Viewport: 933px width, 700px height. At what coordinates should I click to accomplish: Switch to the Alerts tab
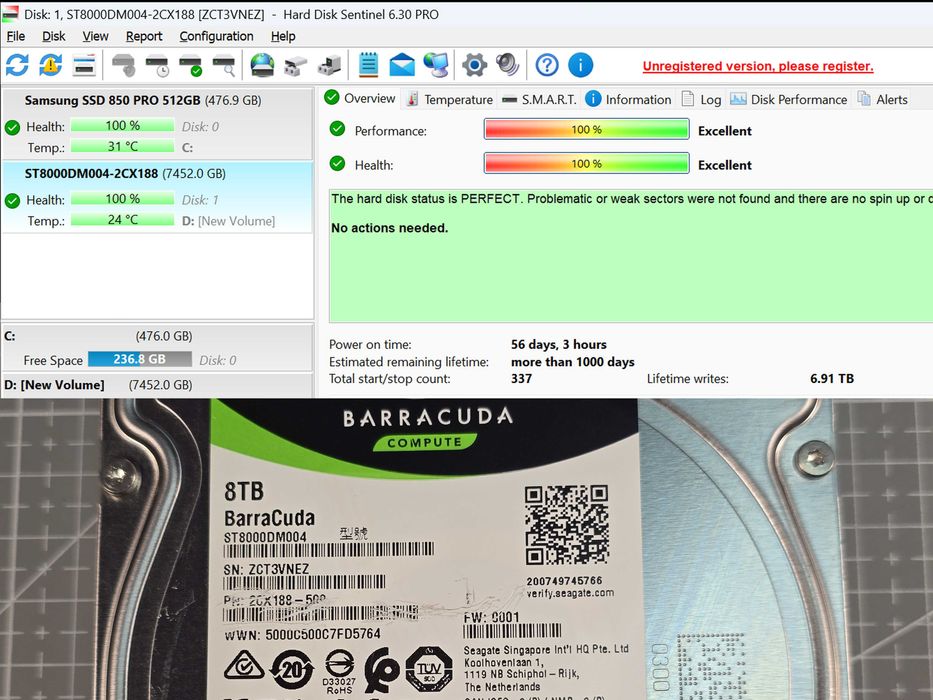tap(882, 99)
